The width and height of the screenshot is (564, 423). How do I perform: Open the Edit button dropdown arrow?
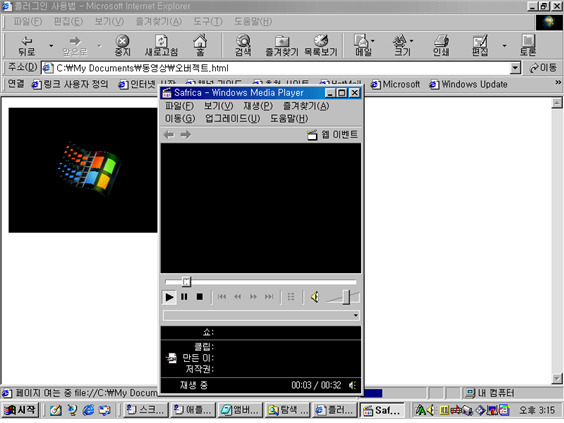pos(504,46)
